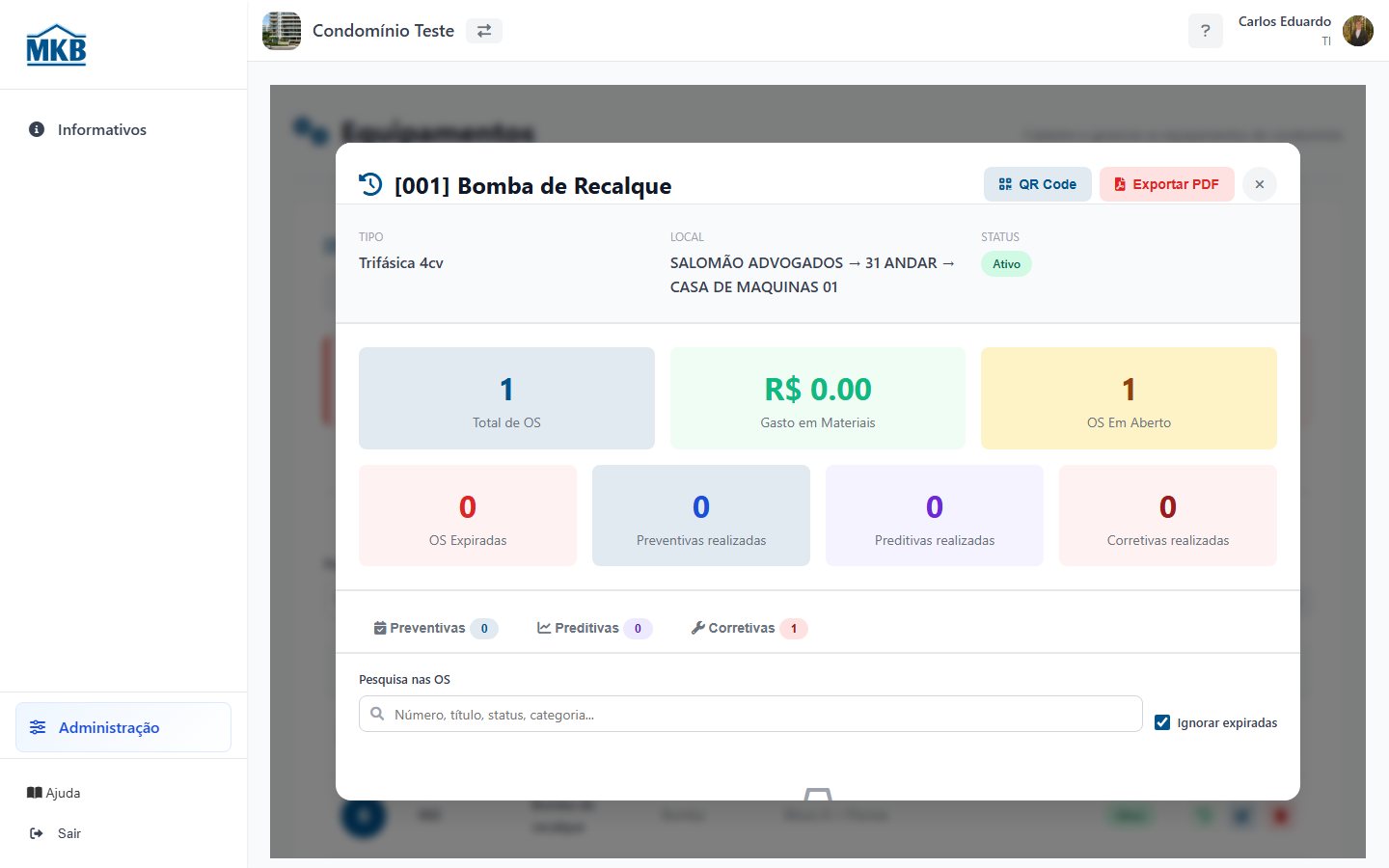Image resolution: width=1389 pixels, height=868 pixels.
Task: Click the SALOMÃO ADVOGADOS location text
Action: 813,275
